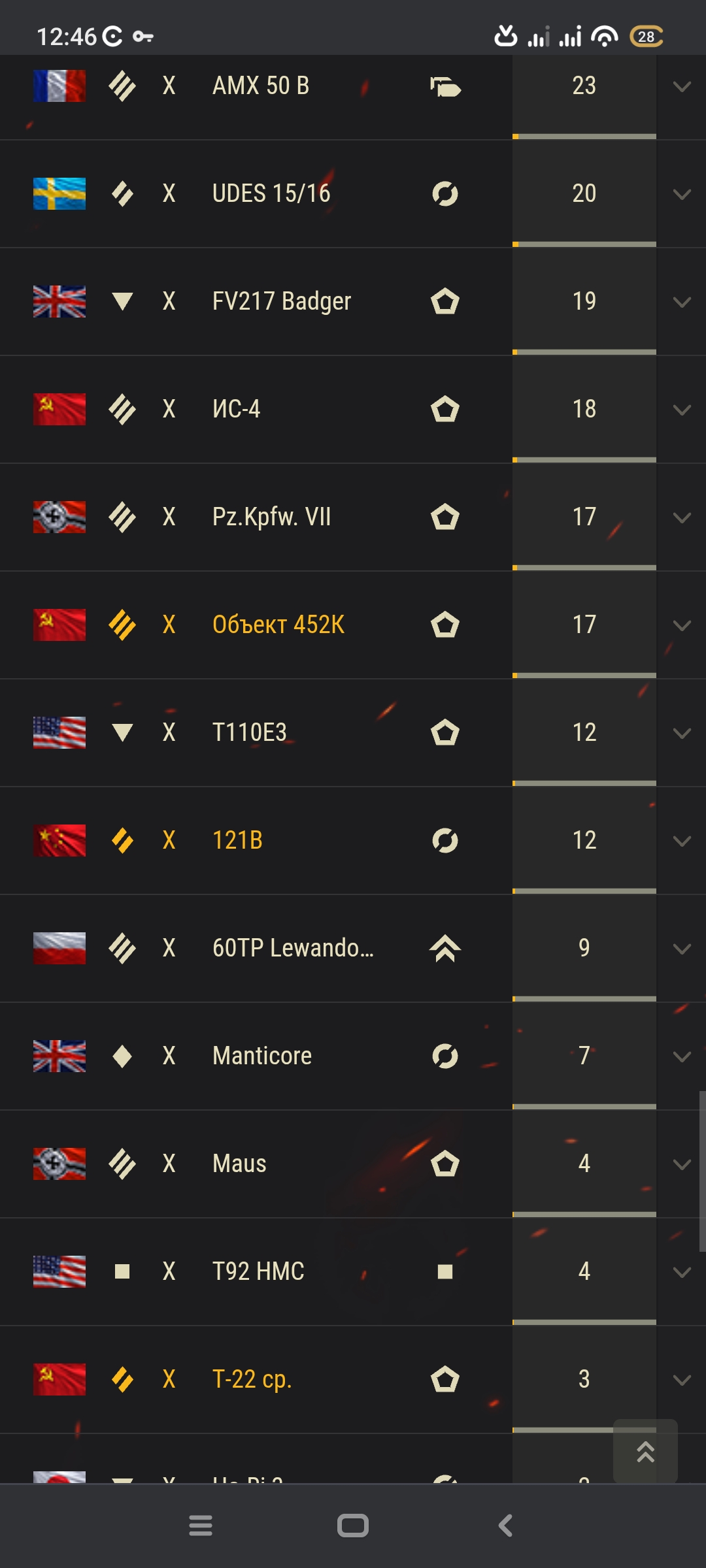The height and width of the screenshot is (1568, 706).
Task: Expand details chevron for ИС-4
Action: coord(682,410)
